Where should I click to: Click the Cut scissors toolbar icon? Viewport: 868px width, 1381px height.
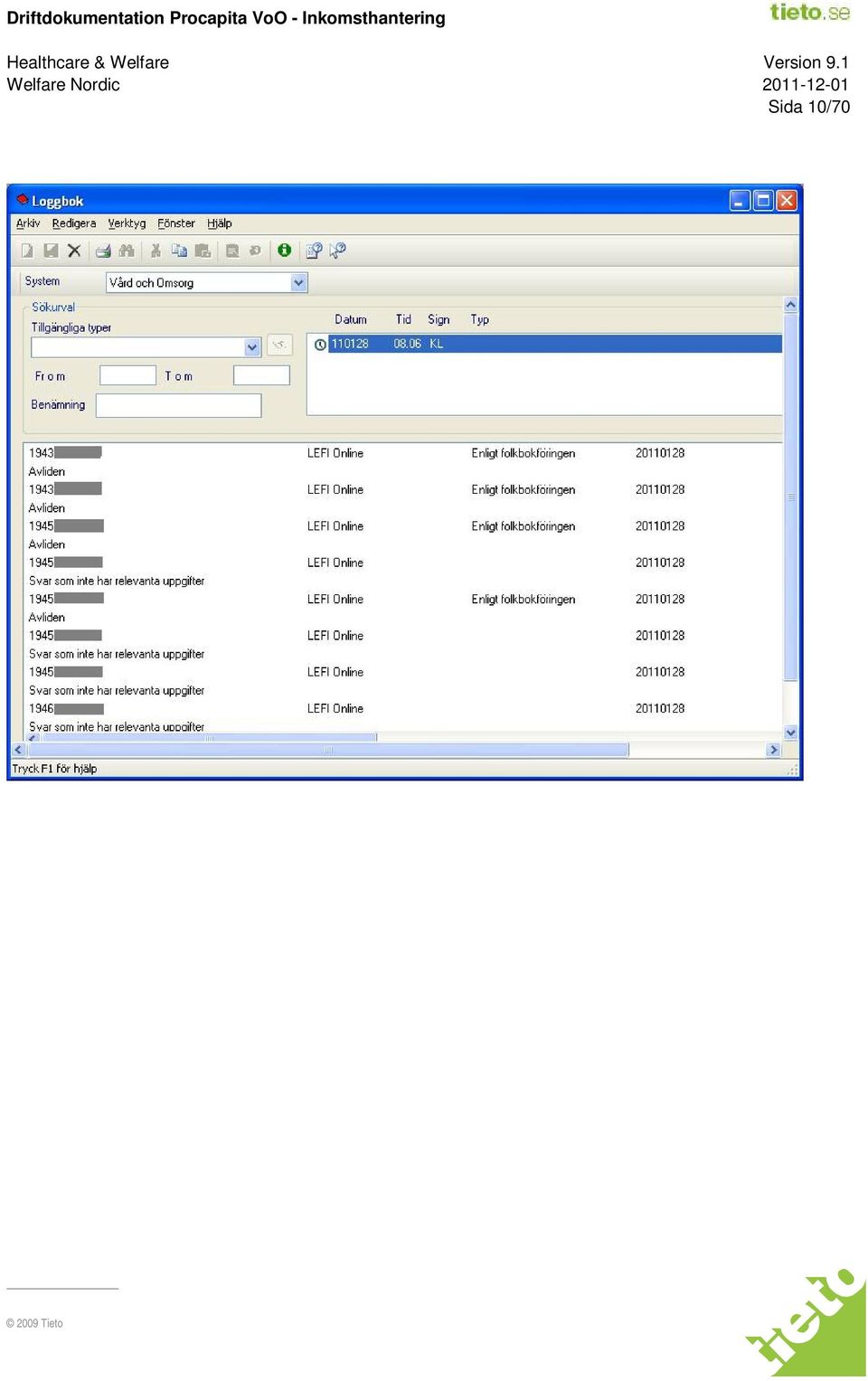tap(156, 251)
